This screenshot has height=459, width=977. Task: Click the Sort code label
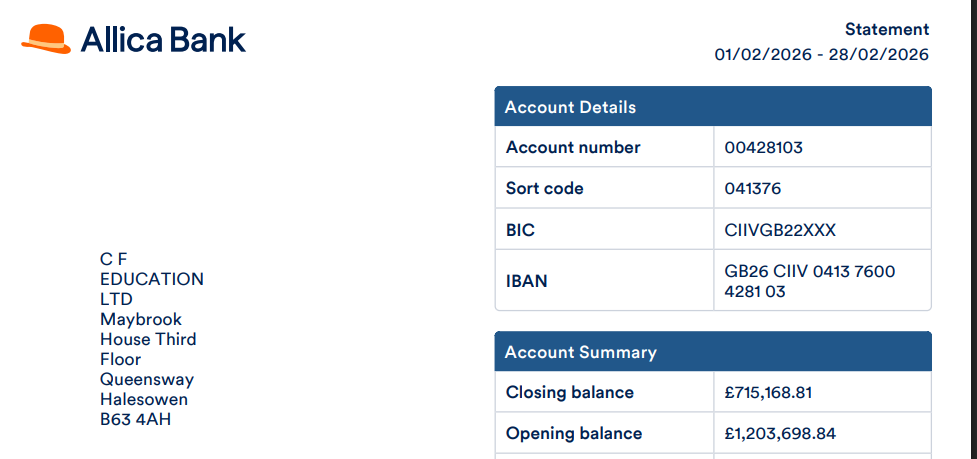[x=545, y=188]
